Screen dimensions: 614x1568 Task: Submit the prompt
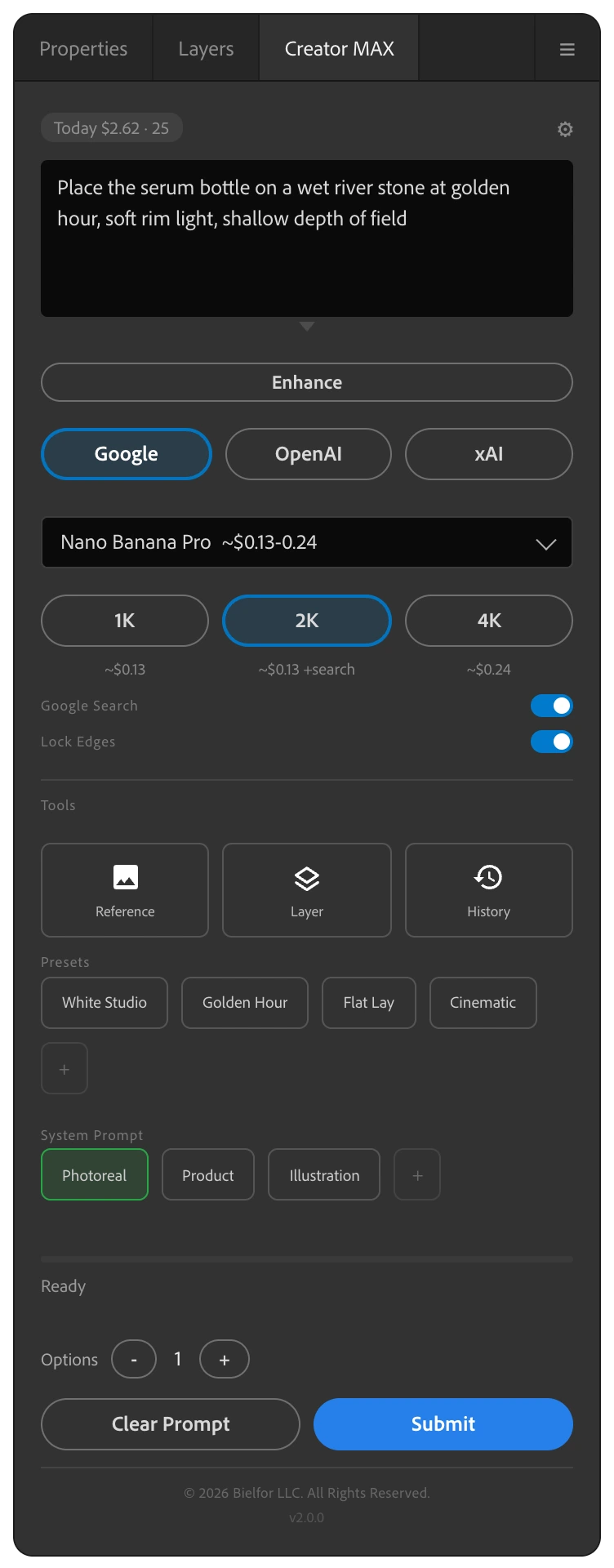(x=443, y=1424)
